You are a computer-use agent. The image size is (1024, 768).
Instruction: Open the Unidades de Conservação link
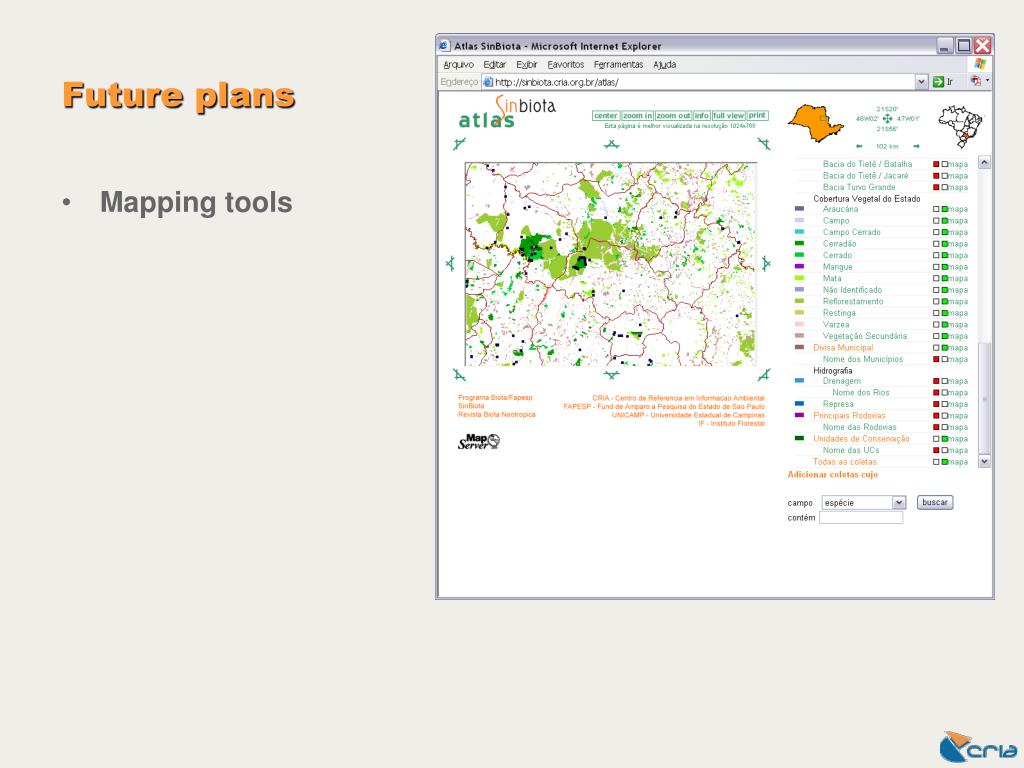click(861, 439)
